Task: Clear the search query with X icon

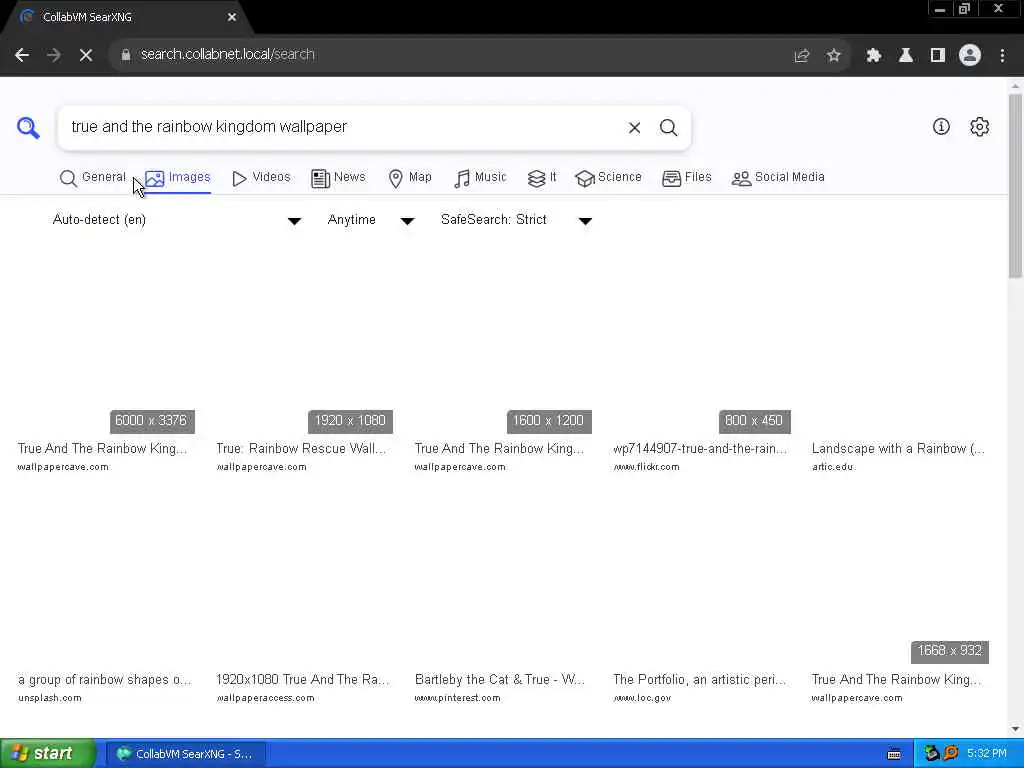Action: click(634, 128)
